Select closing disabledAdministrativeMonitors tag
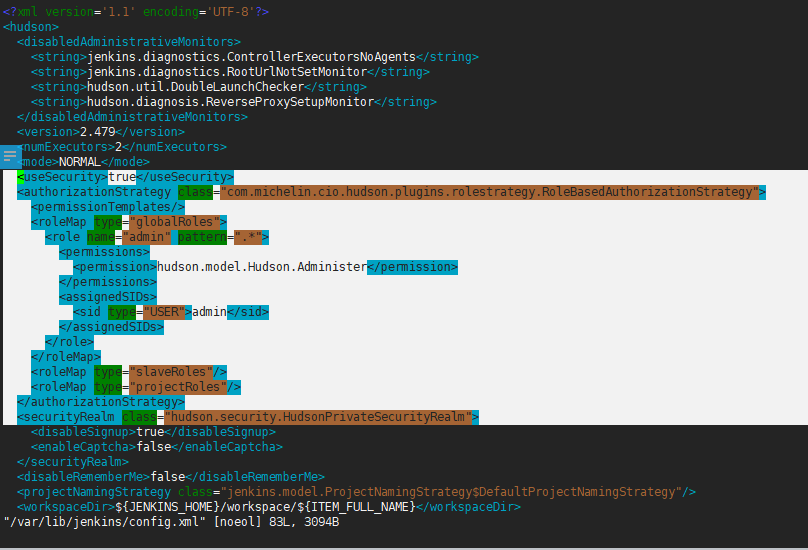Viewport: 808px width, 550px height. [x=132, y=116]
